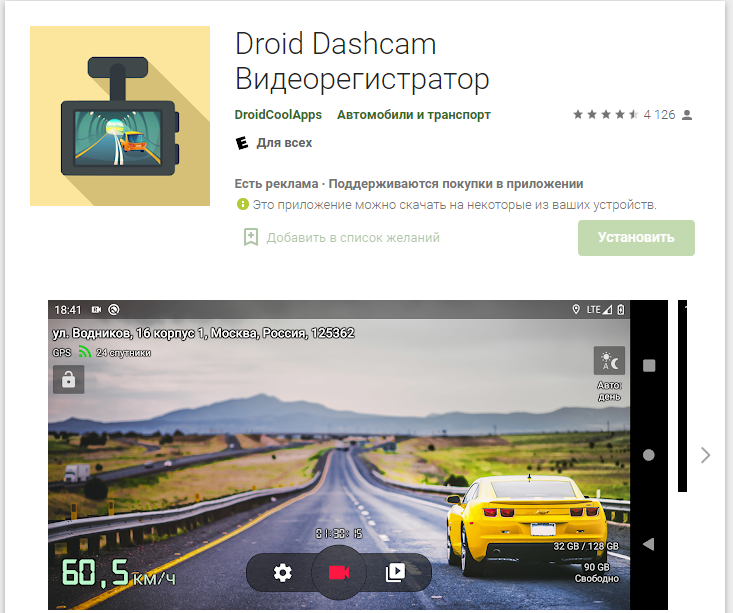Screen dimensions: 733x613
Task: Click the 4 126 reviews count
Action: [x=659, y=115]
